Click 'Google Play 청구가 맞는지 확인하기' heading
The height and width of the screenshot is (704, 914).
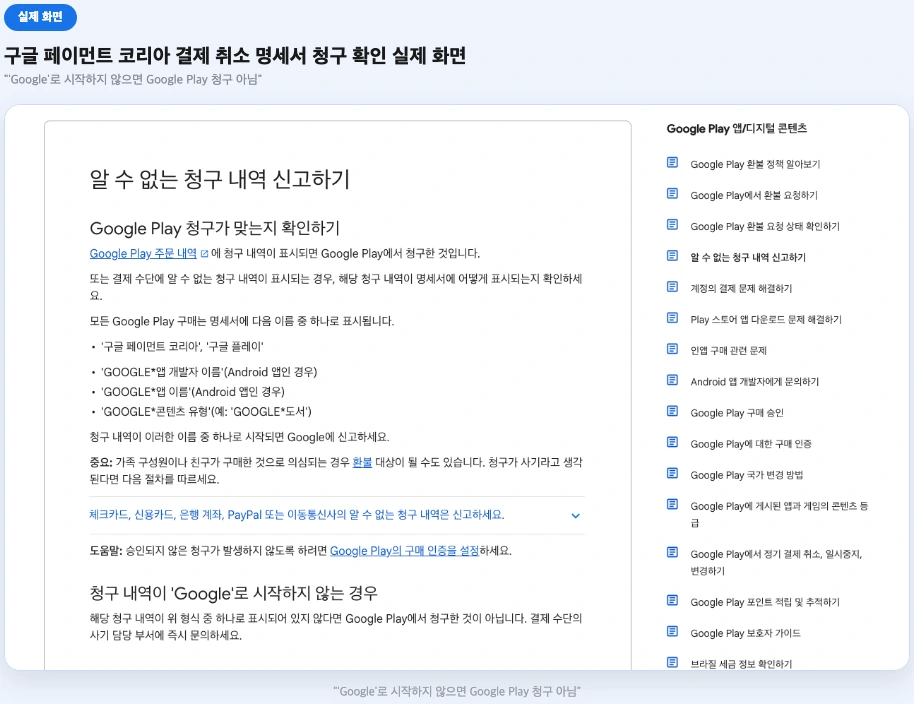click(x=215, y=228)
